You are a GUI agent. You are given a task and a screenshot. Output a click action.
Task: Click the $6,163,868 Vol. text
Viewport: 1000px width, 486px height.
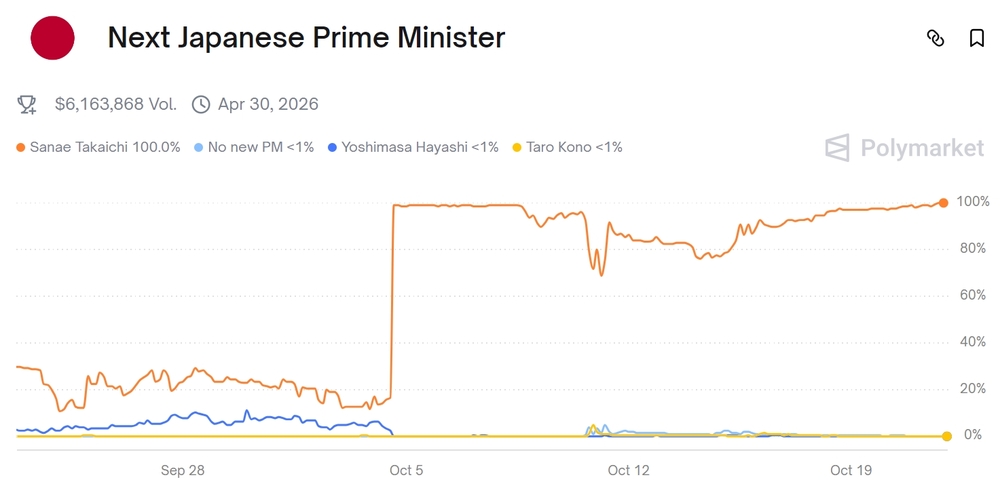coord(116,104)
